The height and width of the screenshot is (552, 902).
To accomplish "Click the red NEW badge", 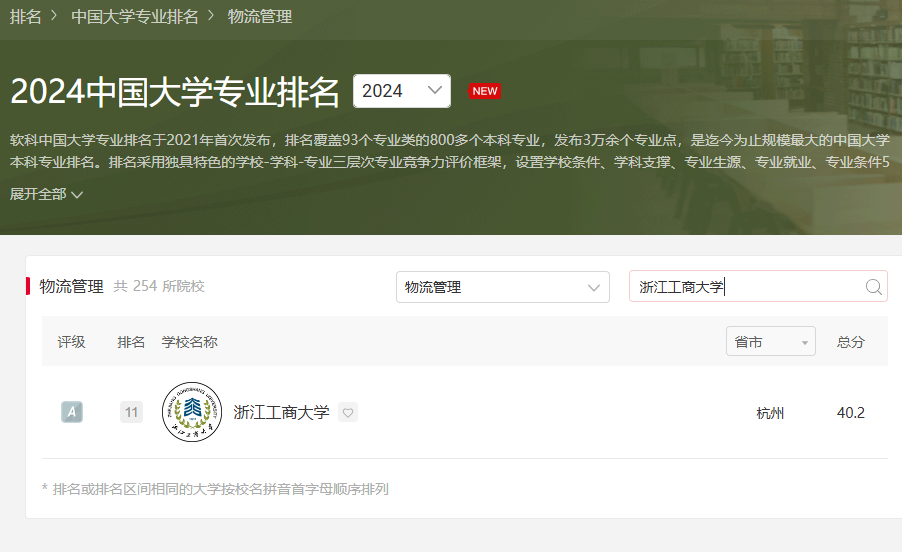I will click(485, 91).
